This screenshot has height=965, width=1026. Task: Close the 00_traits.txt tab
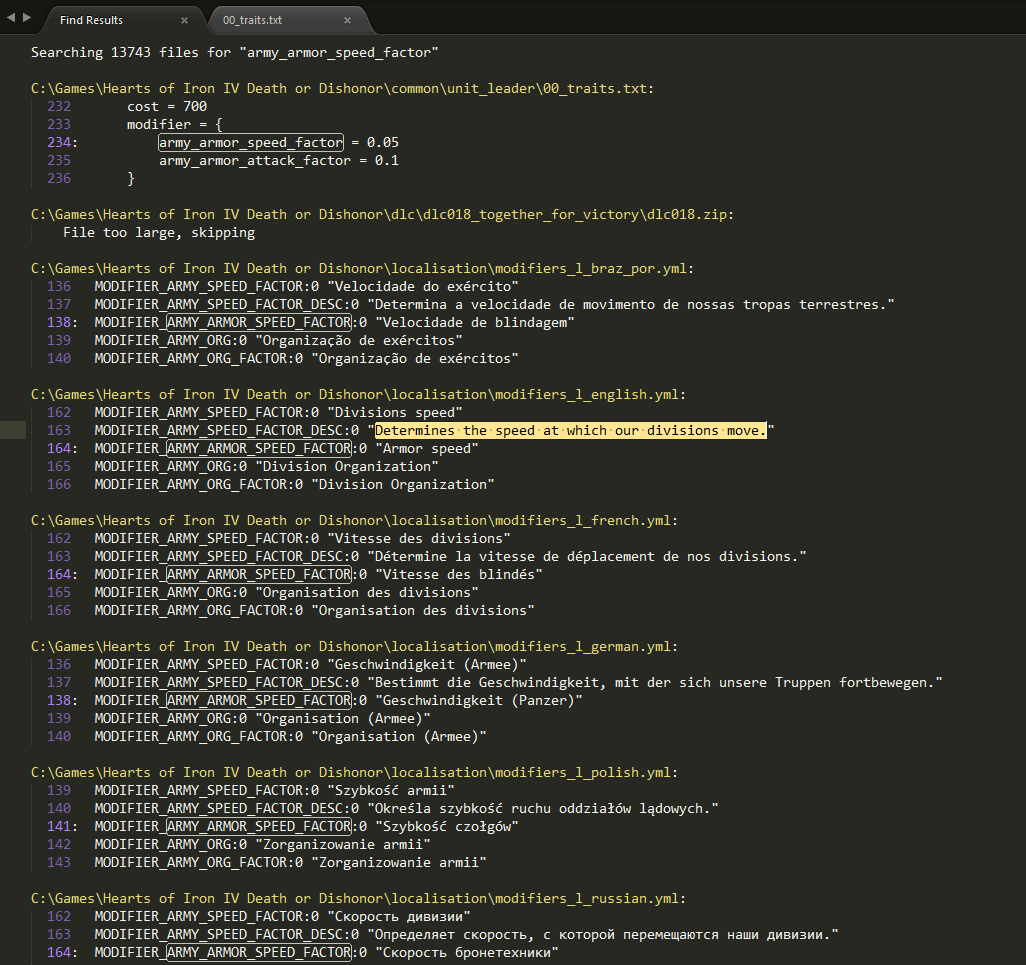(x=347, y=20)
